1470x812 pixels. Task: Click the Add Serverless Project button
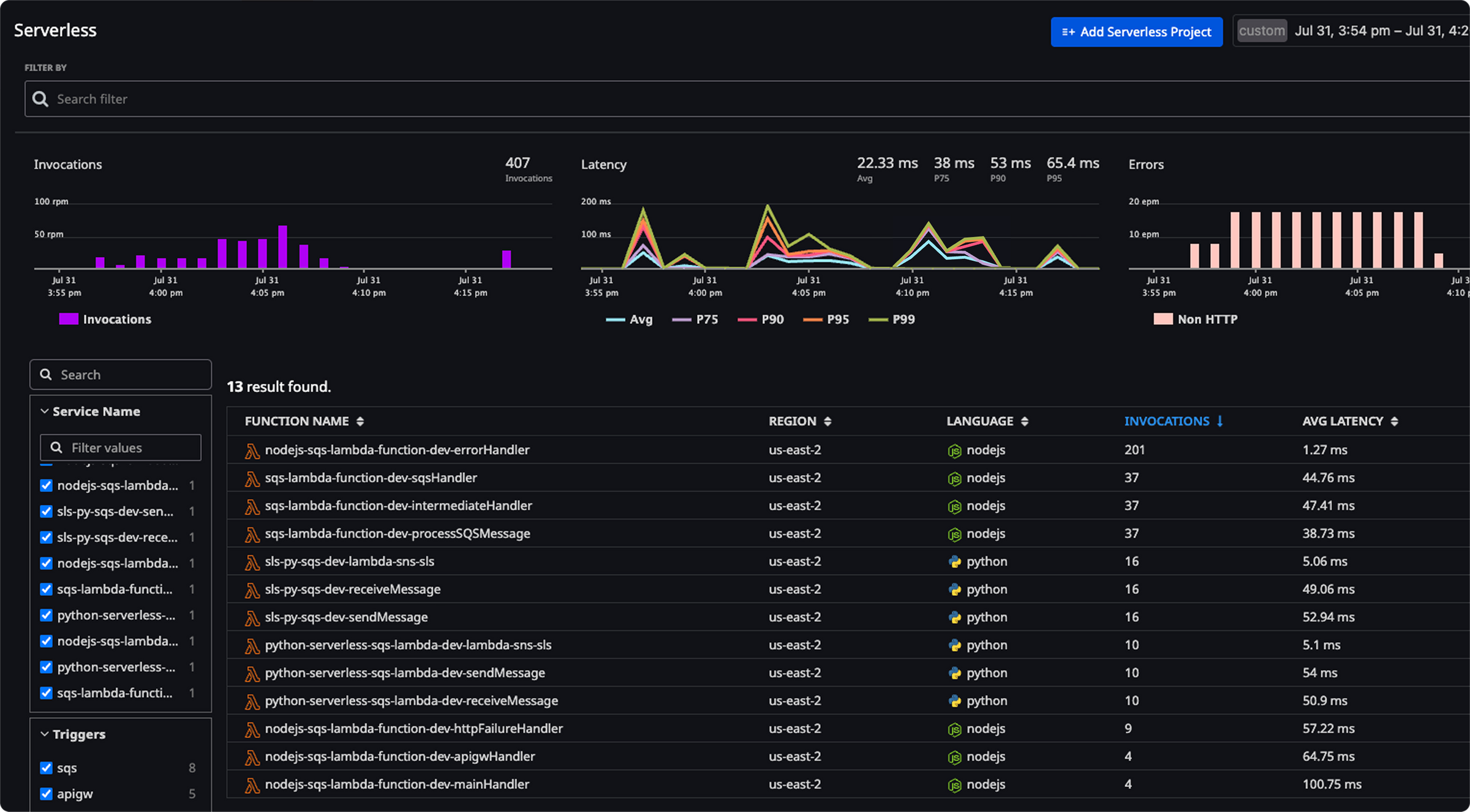[1136, 31]
